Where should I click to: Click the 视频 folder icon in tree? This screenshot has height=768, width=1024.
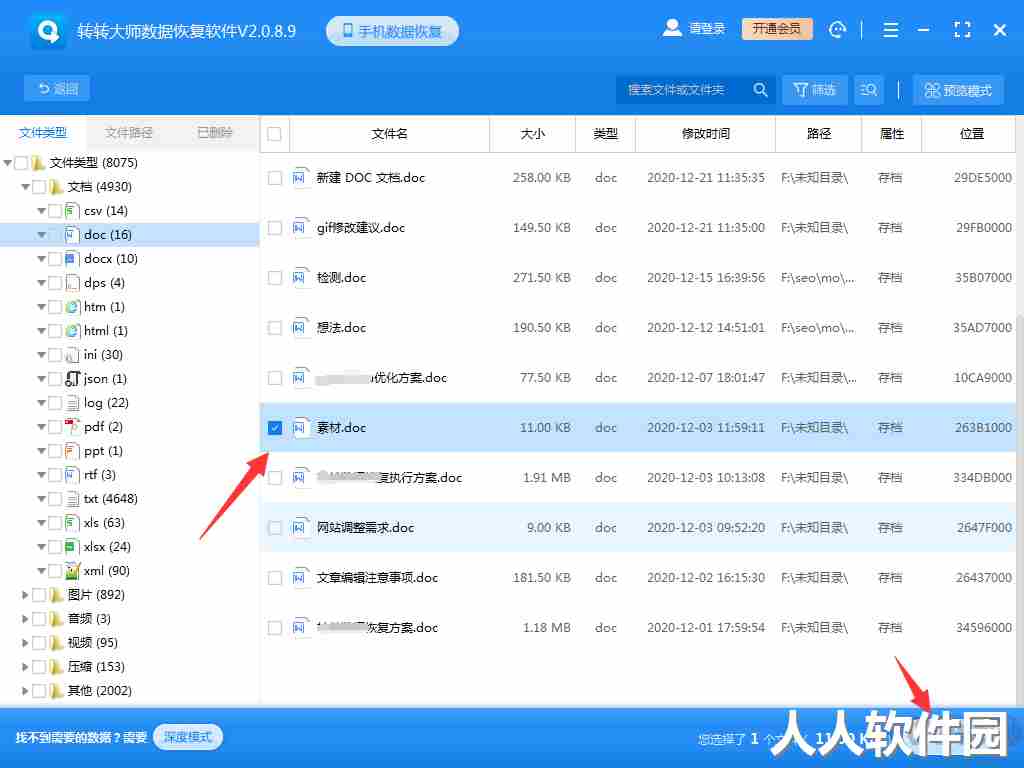click(57, 643)
